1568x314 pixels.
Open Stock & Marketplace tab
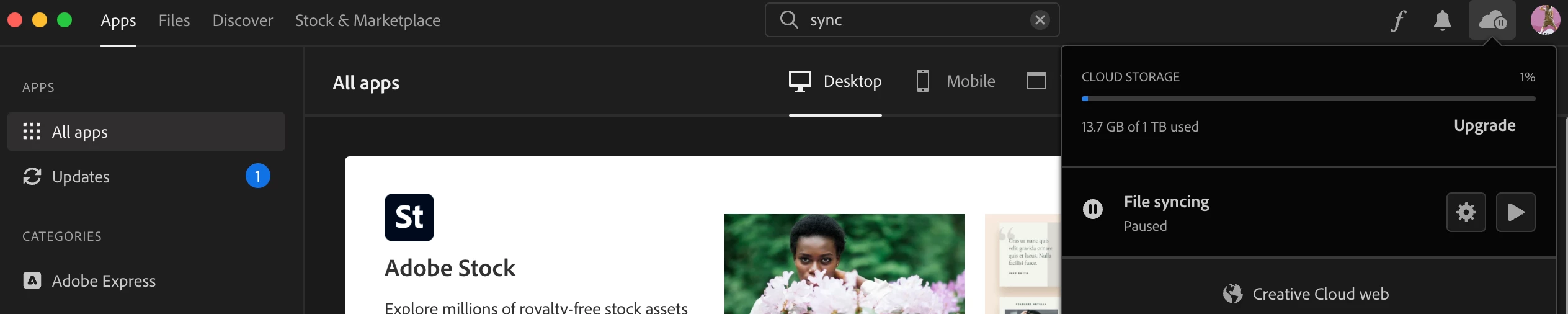pos(368,20)
